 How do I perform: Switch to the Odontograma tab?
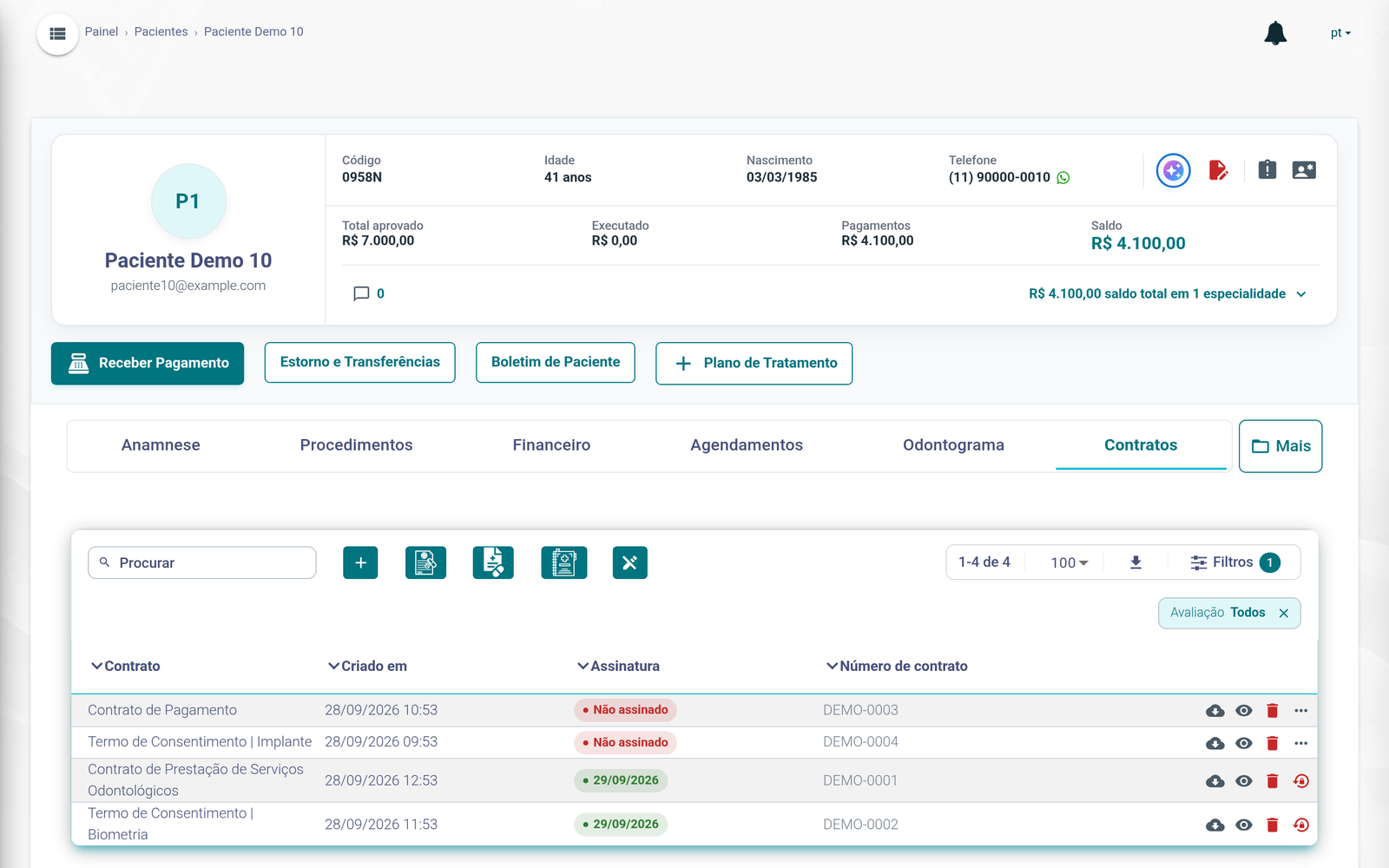tap(953, 445)
